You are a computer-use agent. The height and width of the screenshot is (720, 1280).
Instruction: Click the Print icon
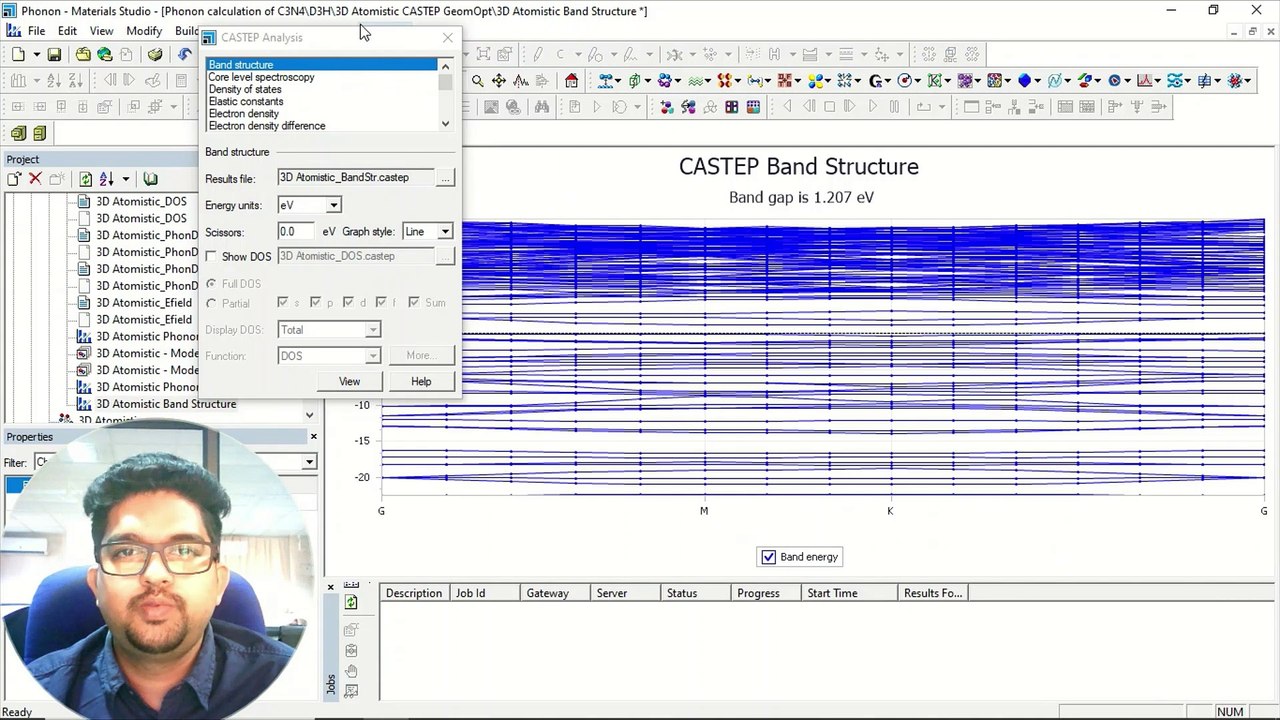pos(155,55)
